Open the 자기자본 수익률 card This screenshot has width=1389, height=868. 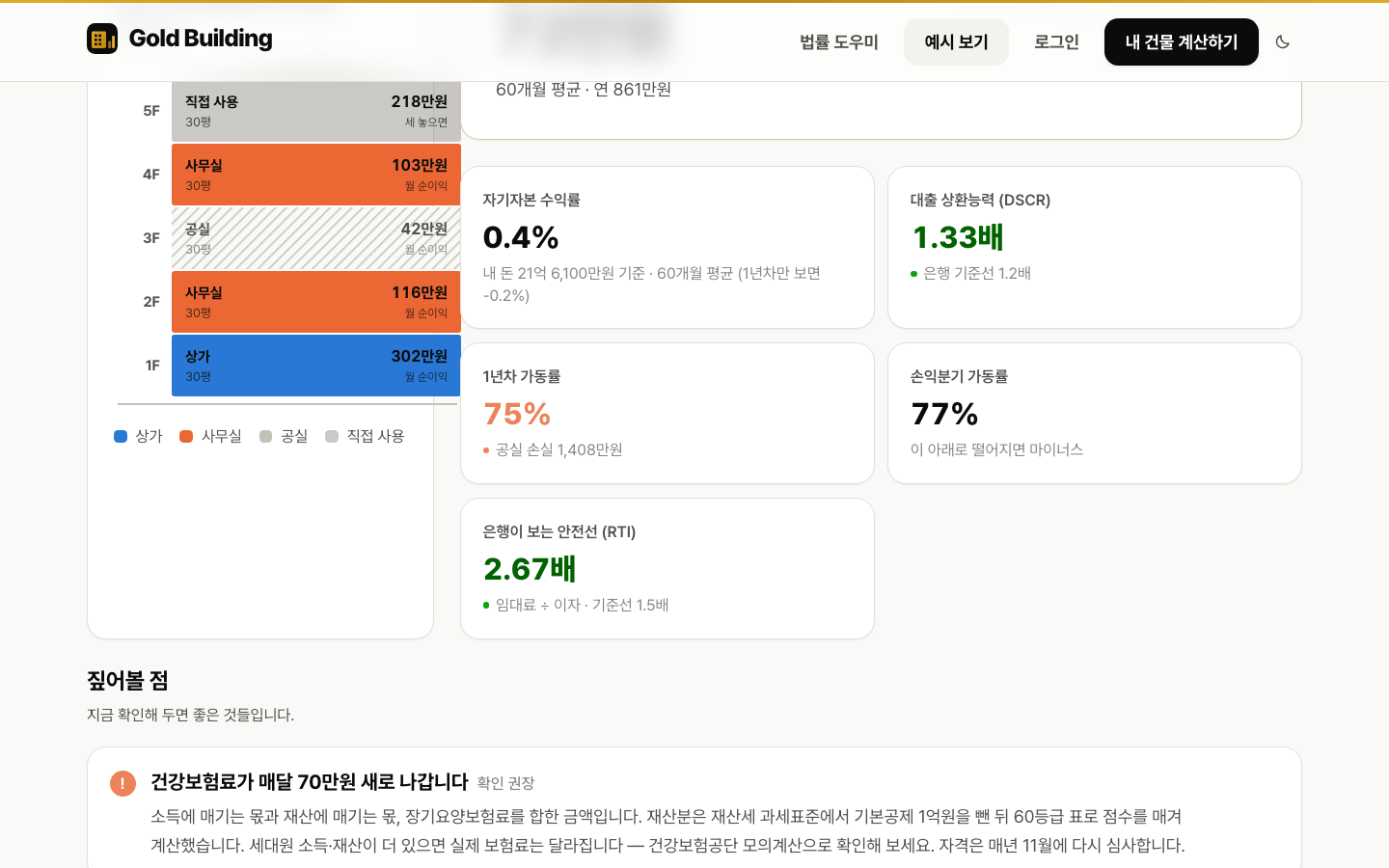[667, 248]
